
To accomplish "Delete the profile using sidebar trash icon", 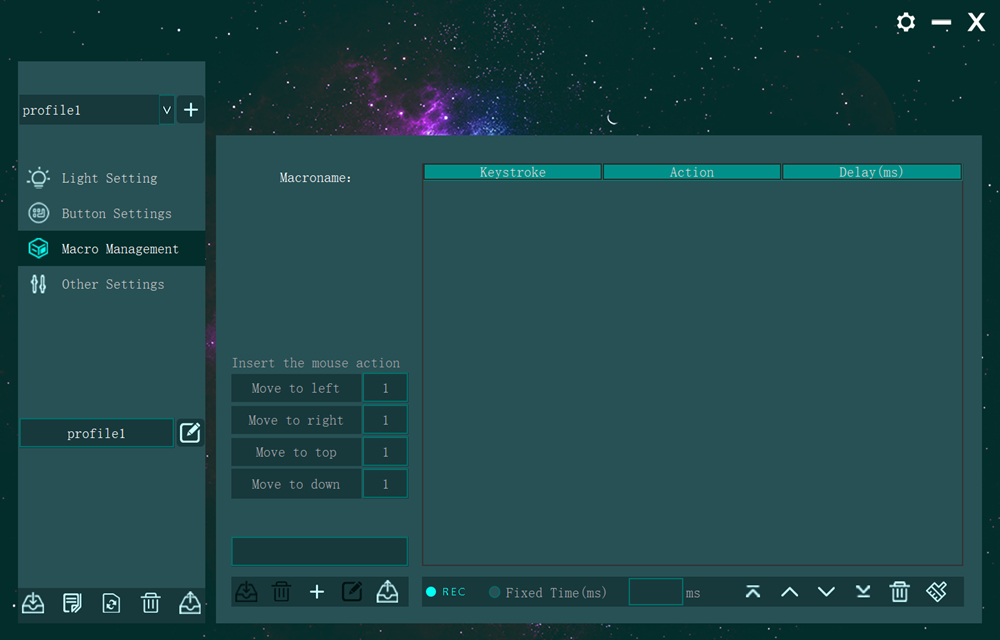I will 150,603.
